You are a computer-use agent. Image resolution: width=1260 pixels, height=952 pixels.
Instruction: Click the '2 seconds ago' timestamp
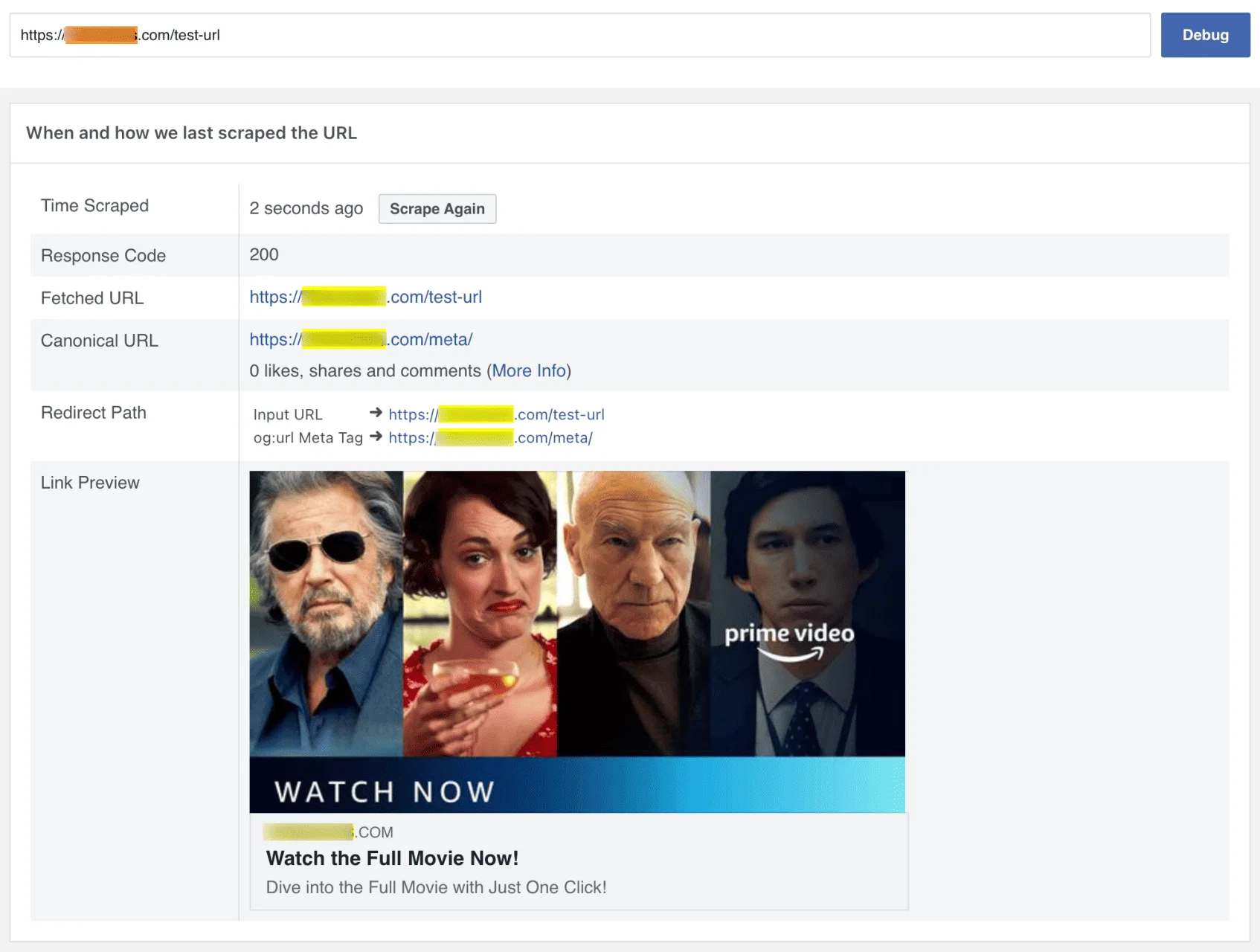coord(306,208)
